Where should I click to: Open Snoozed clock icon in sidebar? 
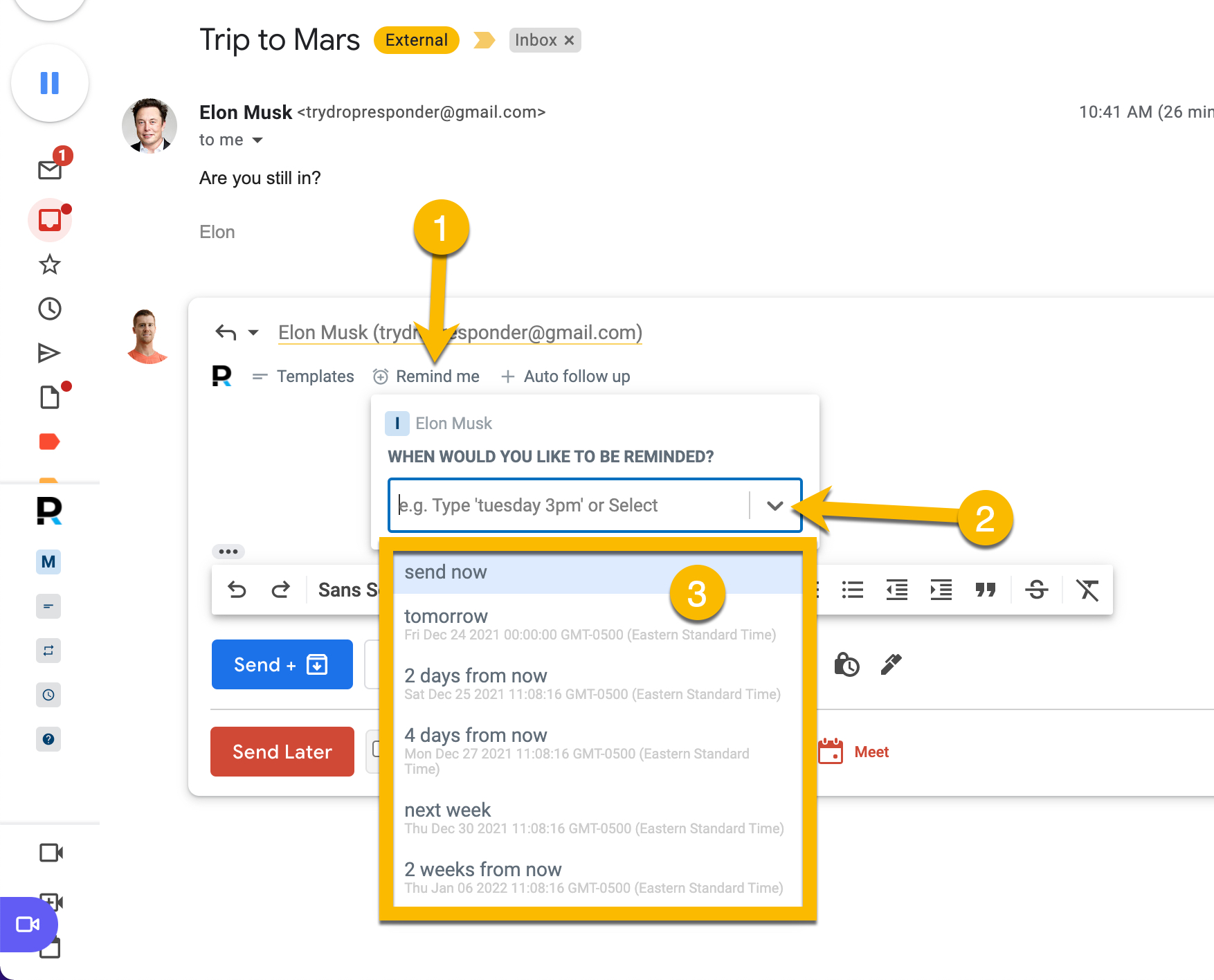pyautogui.click(x=50, y=309)
